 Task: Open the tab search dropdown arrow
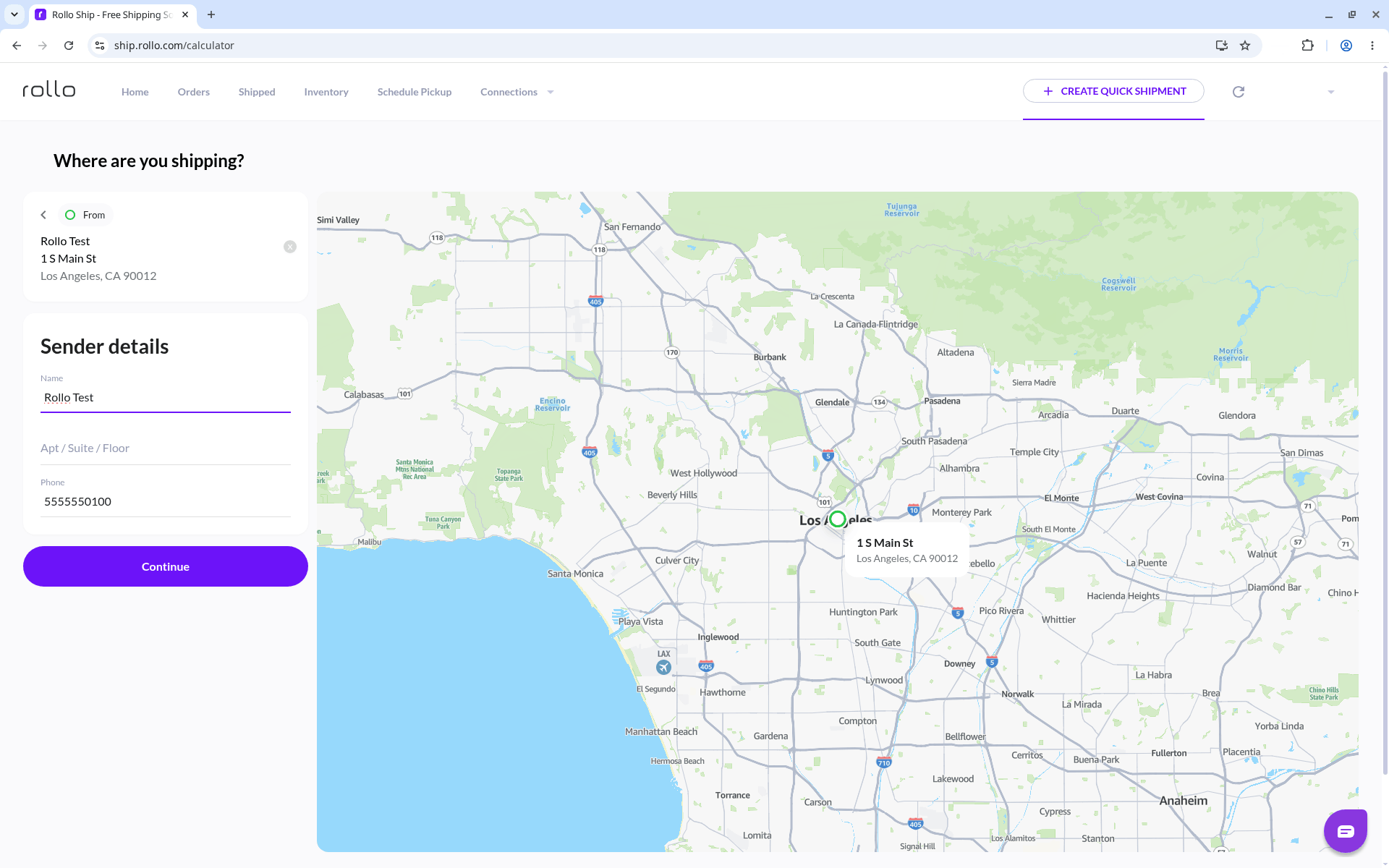[x=14, y=14]
